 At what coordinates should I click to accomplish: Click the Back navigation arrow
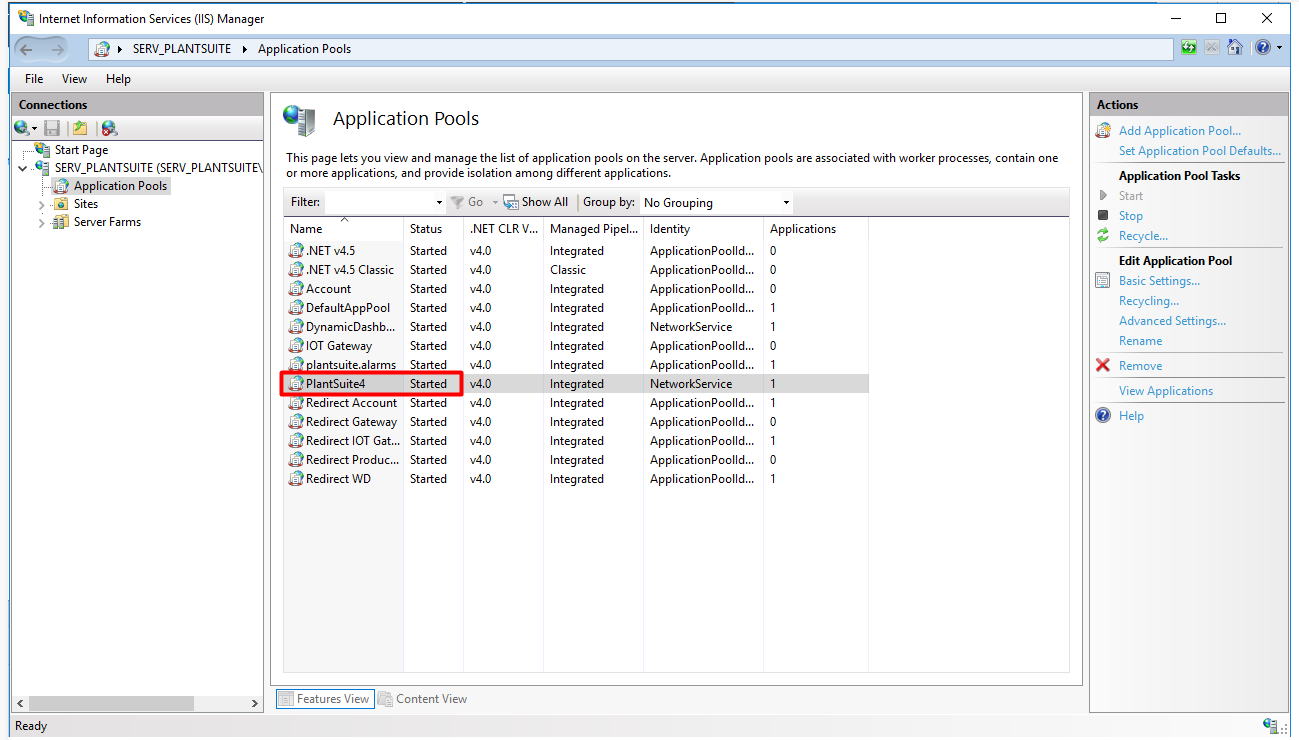(x=27, y=49)
